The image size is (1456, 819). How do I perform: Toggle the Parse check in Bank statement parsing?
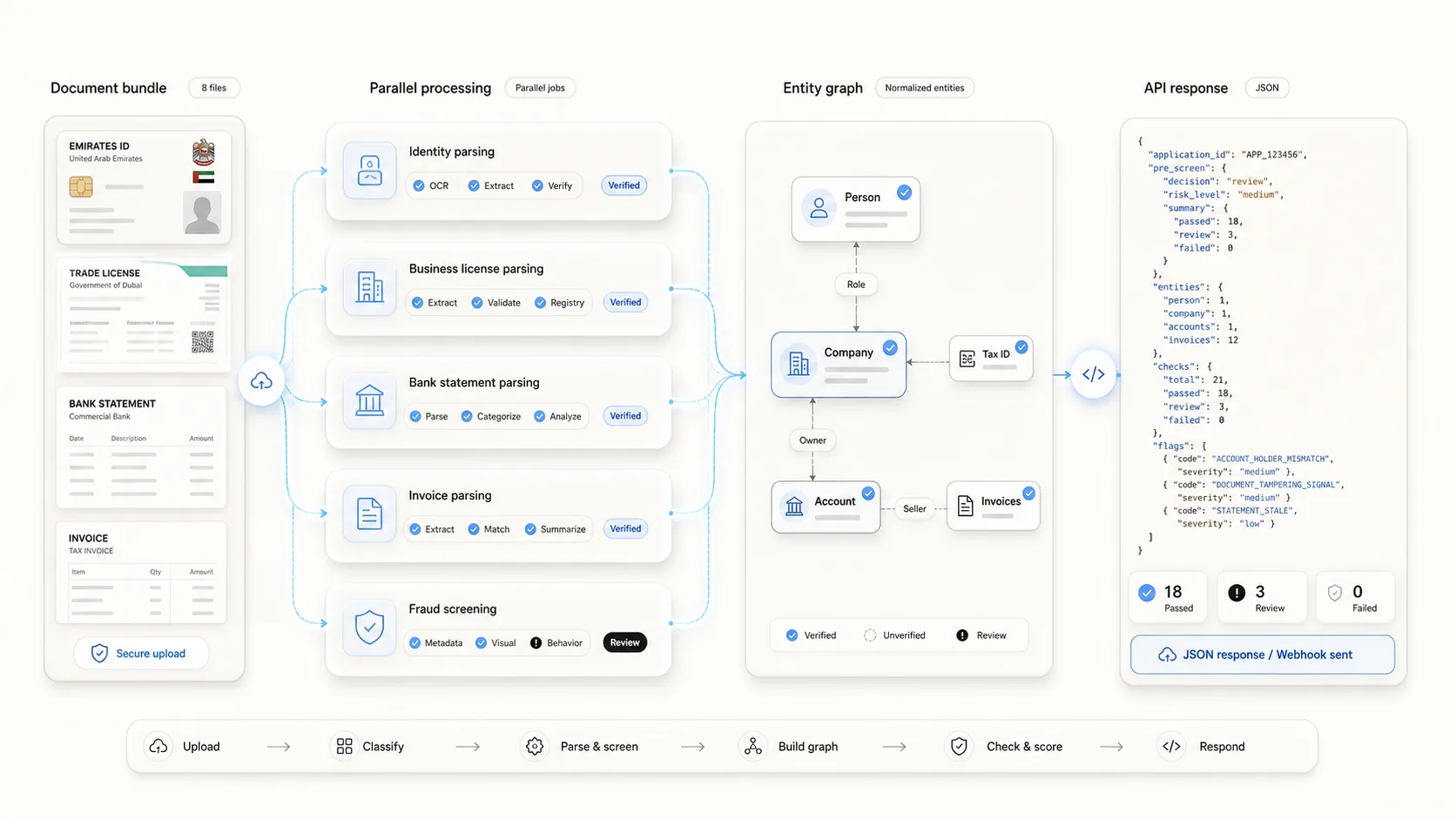[415, 416]
